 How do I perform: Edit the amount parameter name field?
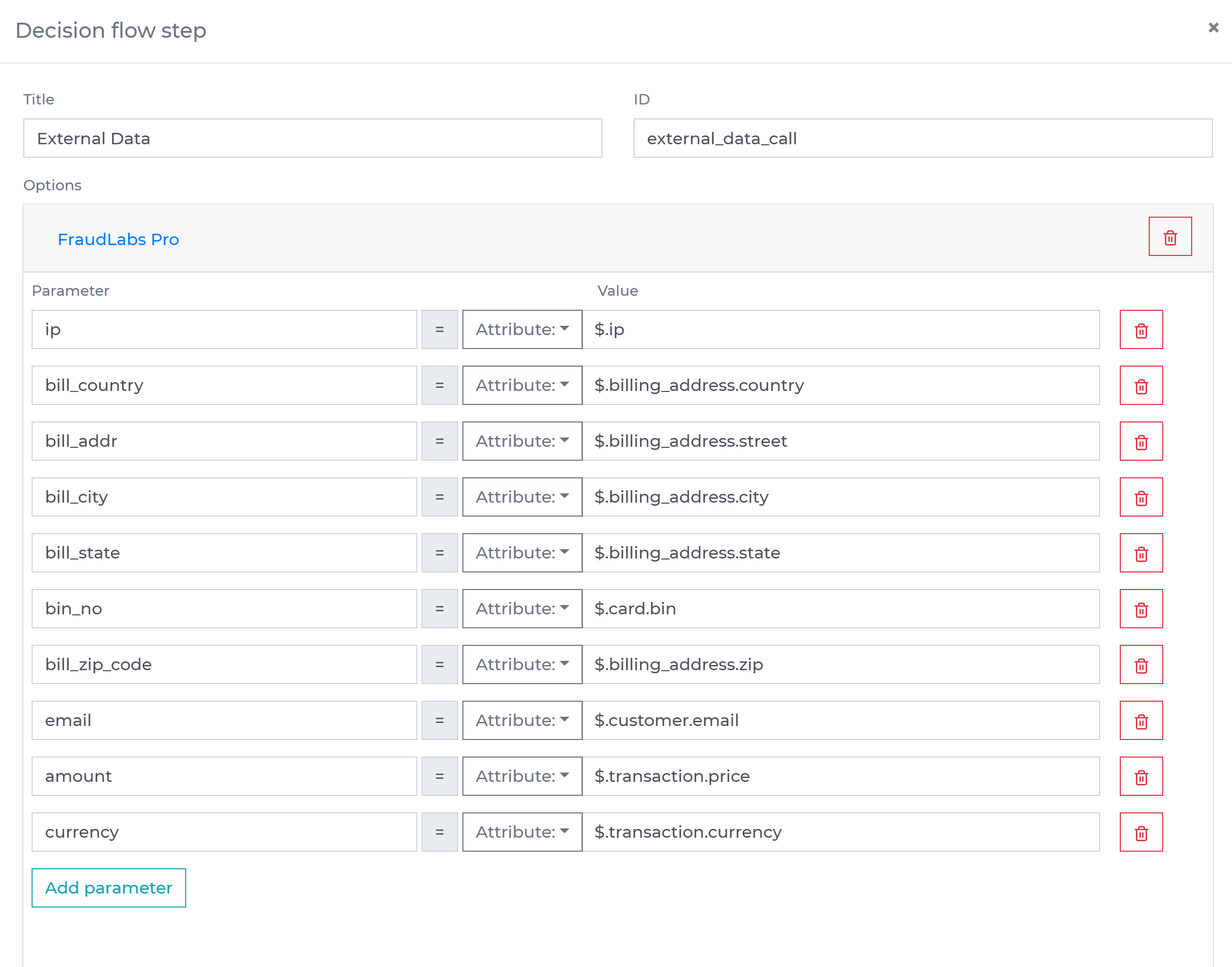tap(224, 776)
